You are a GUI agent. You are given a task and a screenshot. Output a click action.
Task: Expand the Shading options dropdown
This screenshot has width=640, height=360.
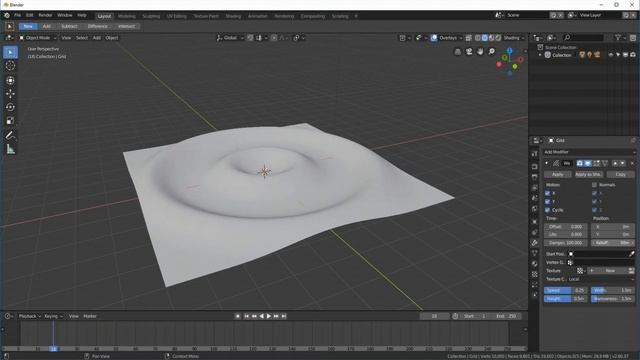click(514, 38)
